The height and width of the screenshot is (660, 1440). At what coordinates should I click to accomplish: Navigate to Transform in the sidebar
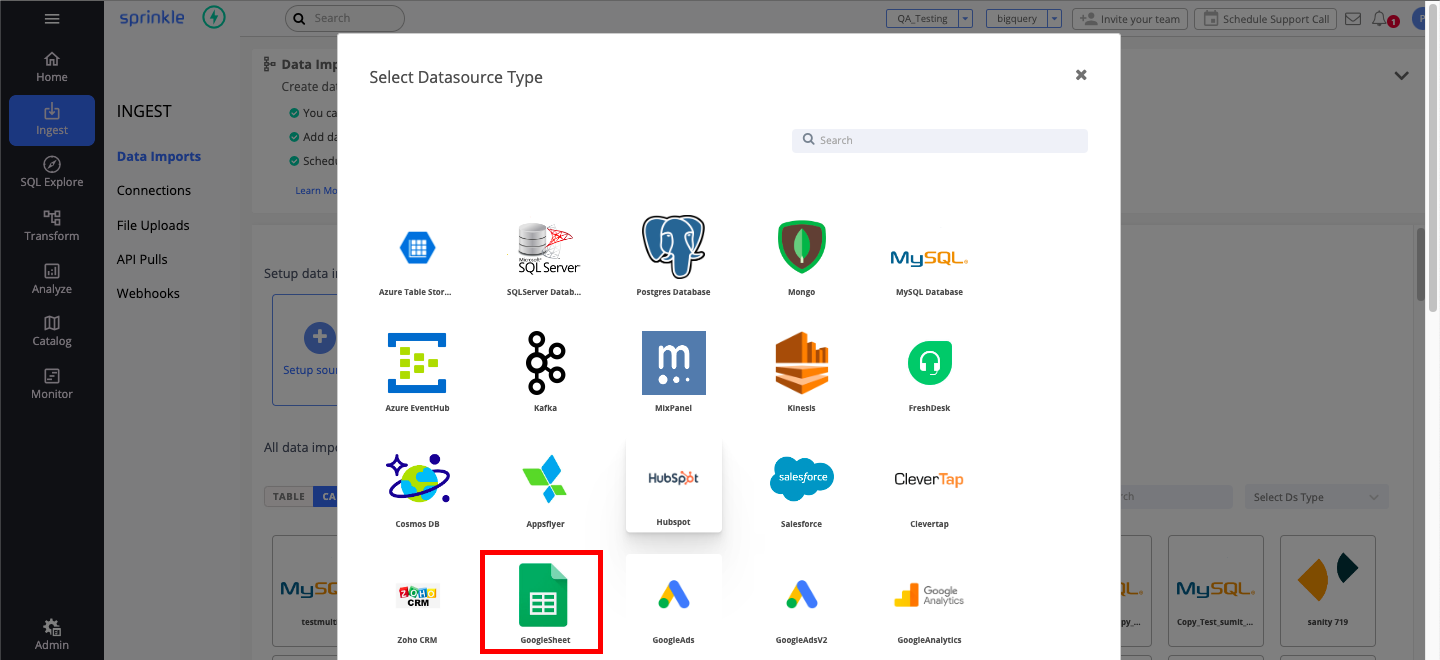[x=52, y=226]
